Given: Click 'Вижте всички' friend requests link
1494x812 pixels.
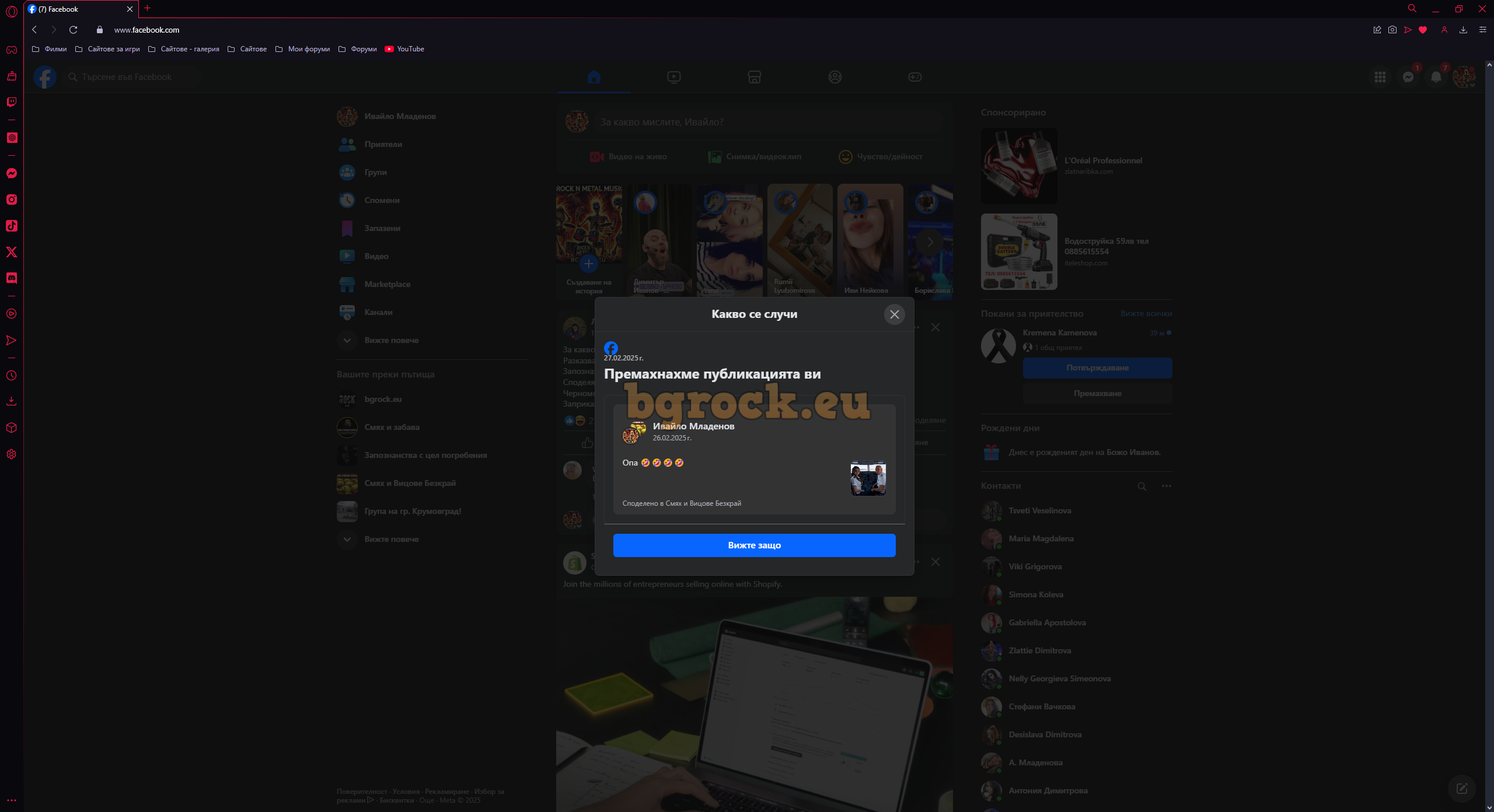Looking at the screenshot, I should coord(1146,314).
